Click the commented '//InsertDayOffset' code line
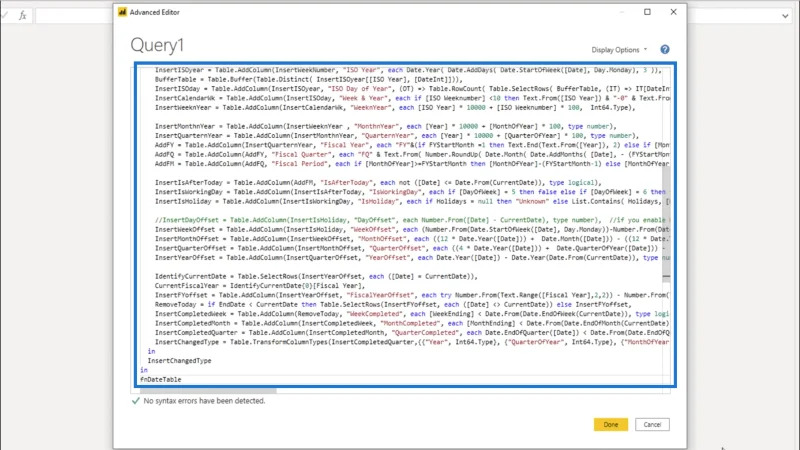800x450 pixels. point(412,220)
